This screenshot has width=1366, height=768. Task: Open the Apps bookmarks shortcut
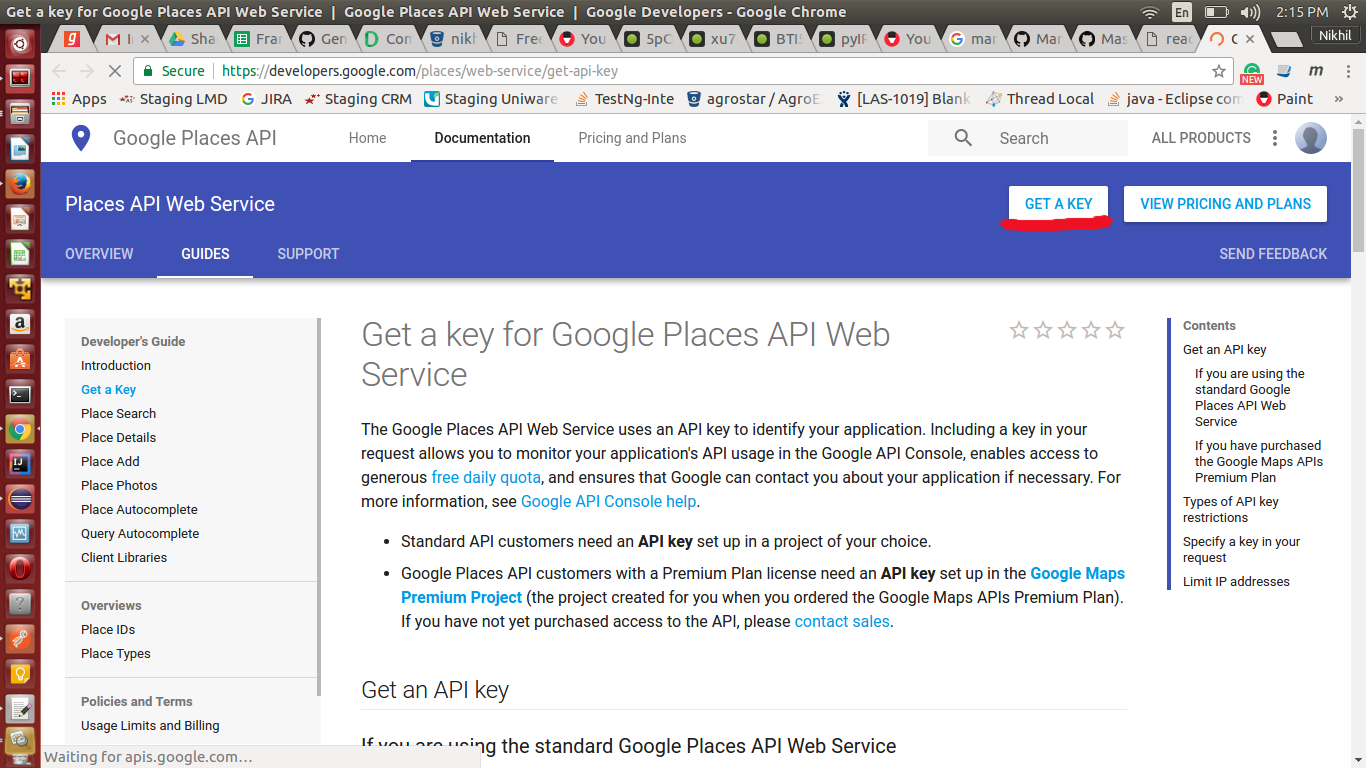click(x=78, y=99)
